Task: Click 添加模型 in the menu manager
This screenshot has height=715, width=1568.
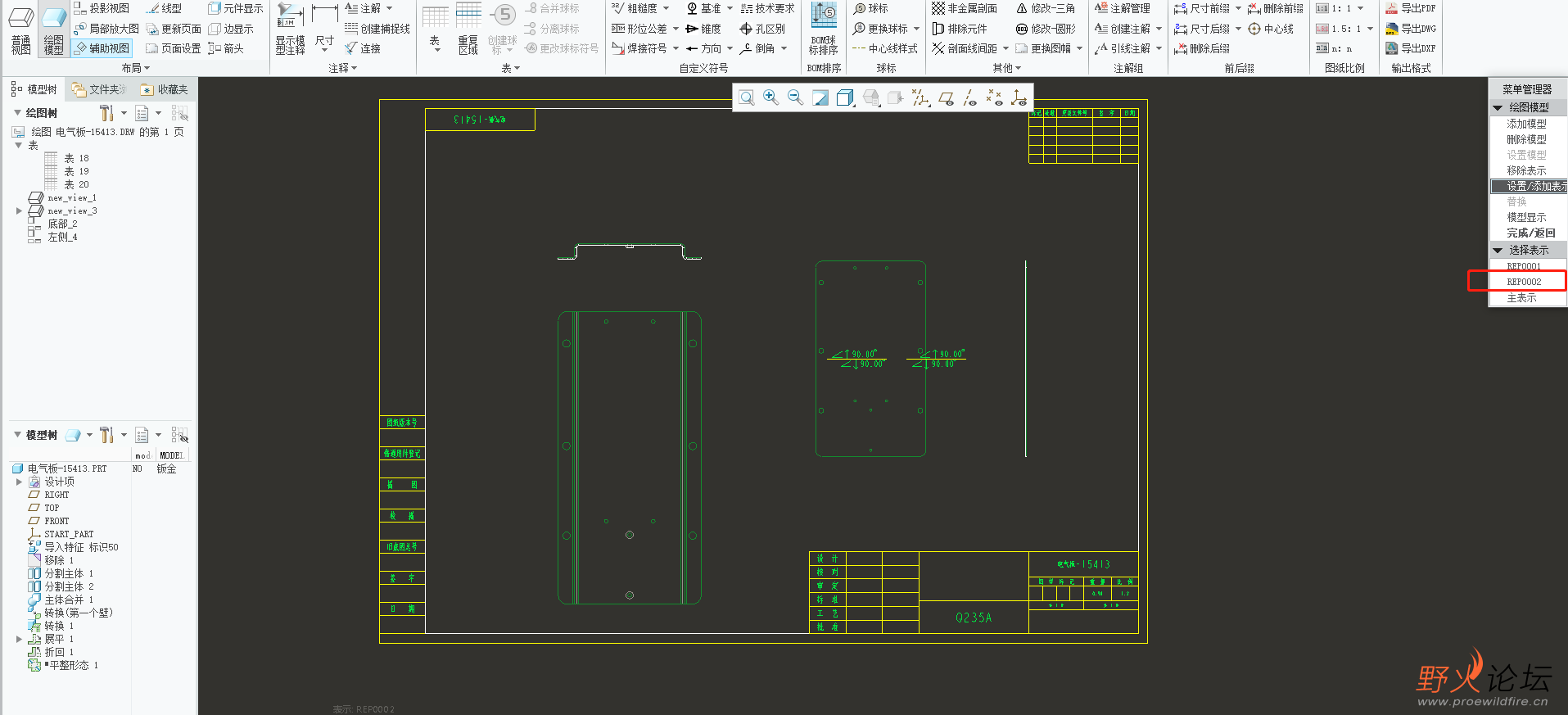Action: click(x=1526, y=124)
